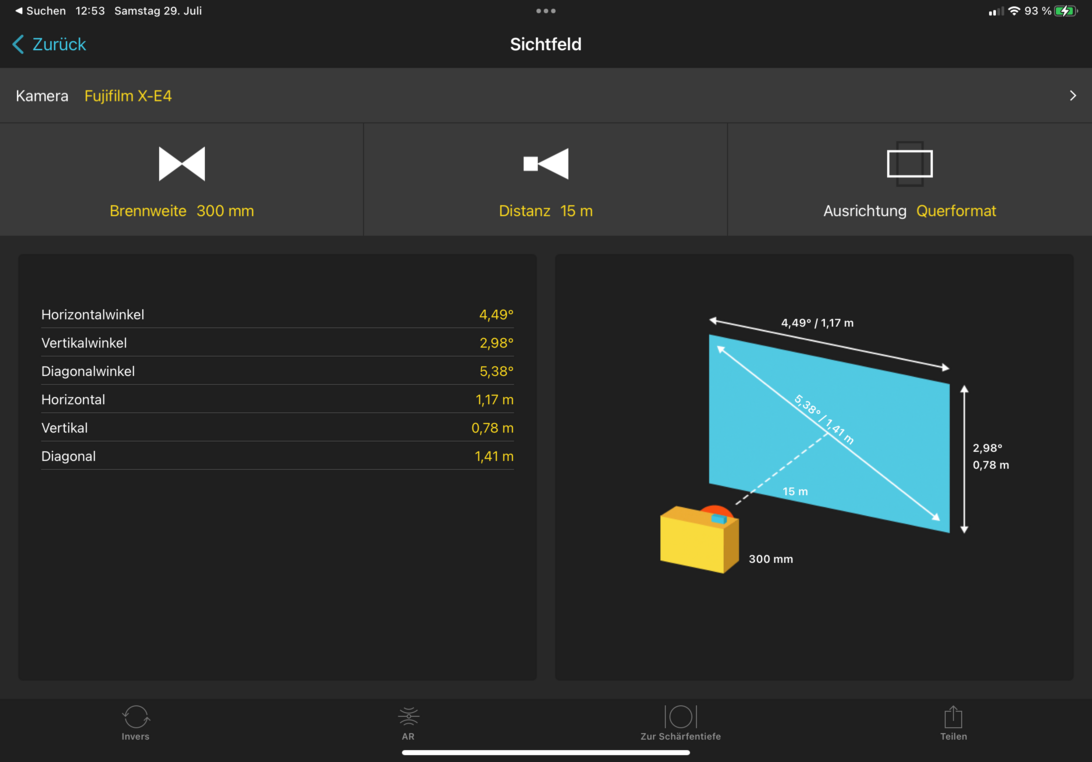Screen dimensions: 1092x762
Task: Return to Suchen app in status bar
Action: click(x=40, y=11)
